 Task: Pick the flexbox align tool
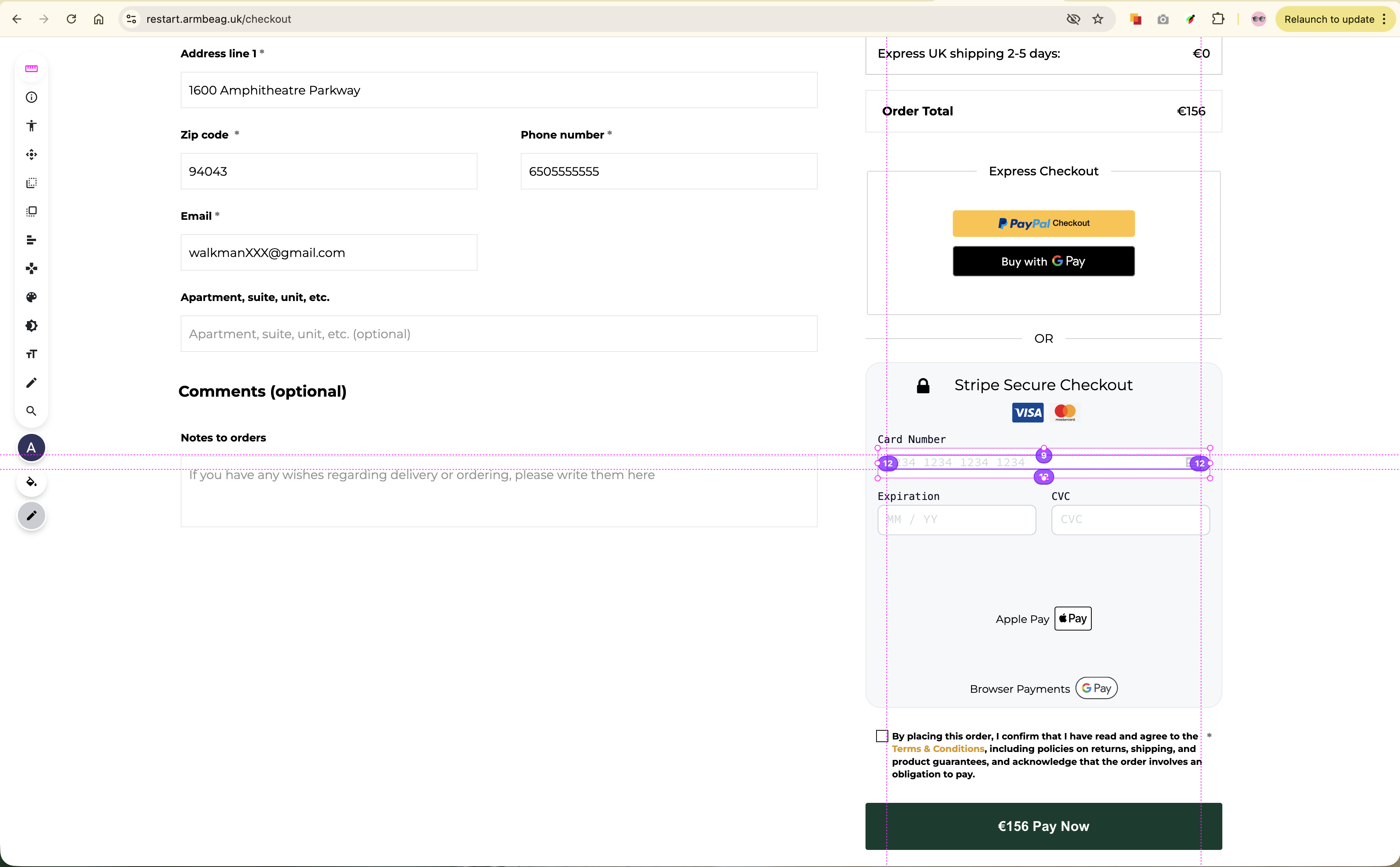pyautogui.click(x=32, y=240)
